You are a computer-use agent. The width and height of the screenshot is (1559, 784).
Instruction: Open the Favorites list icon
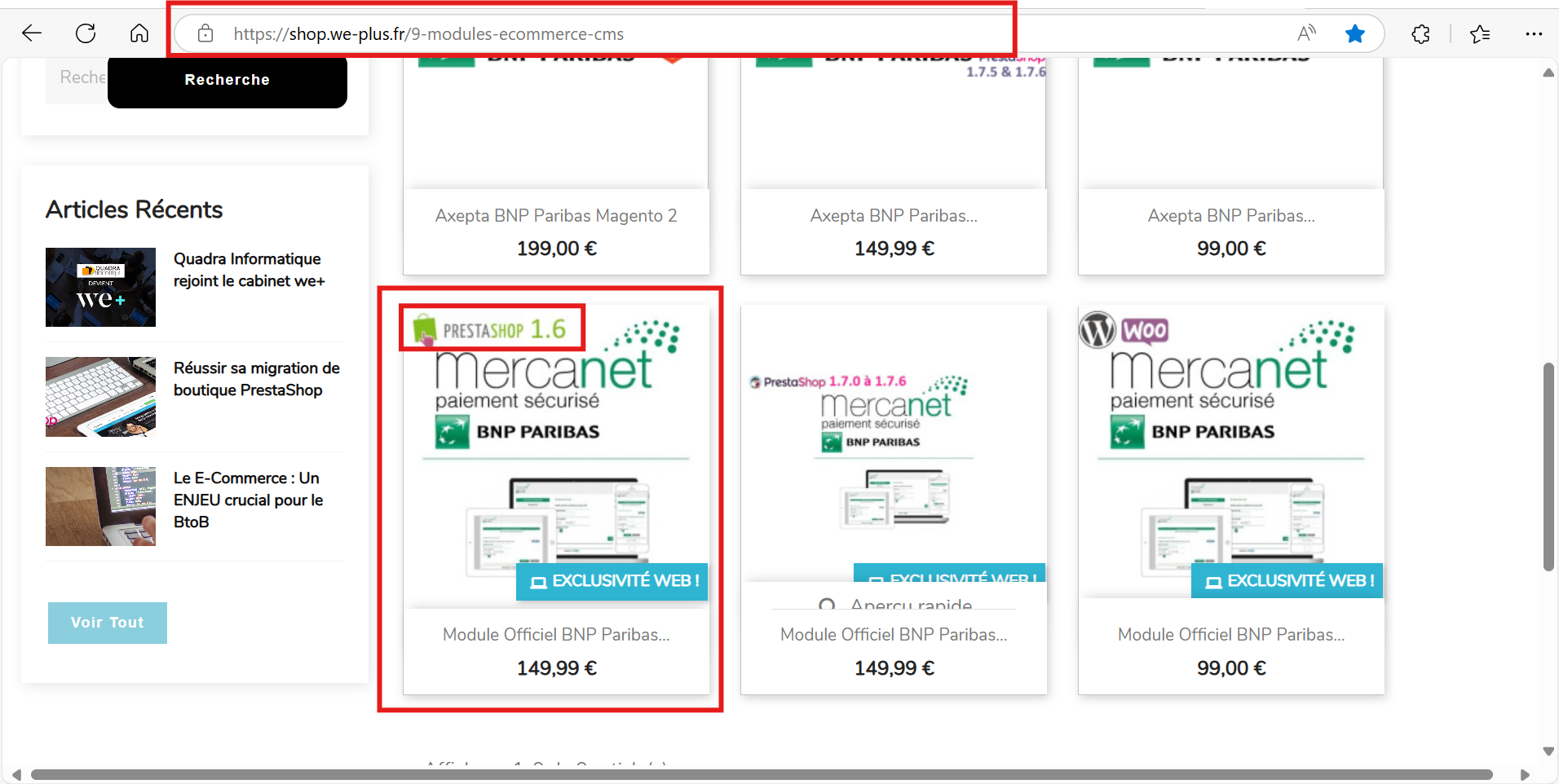[x=1480, y=33]
